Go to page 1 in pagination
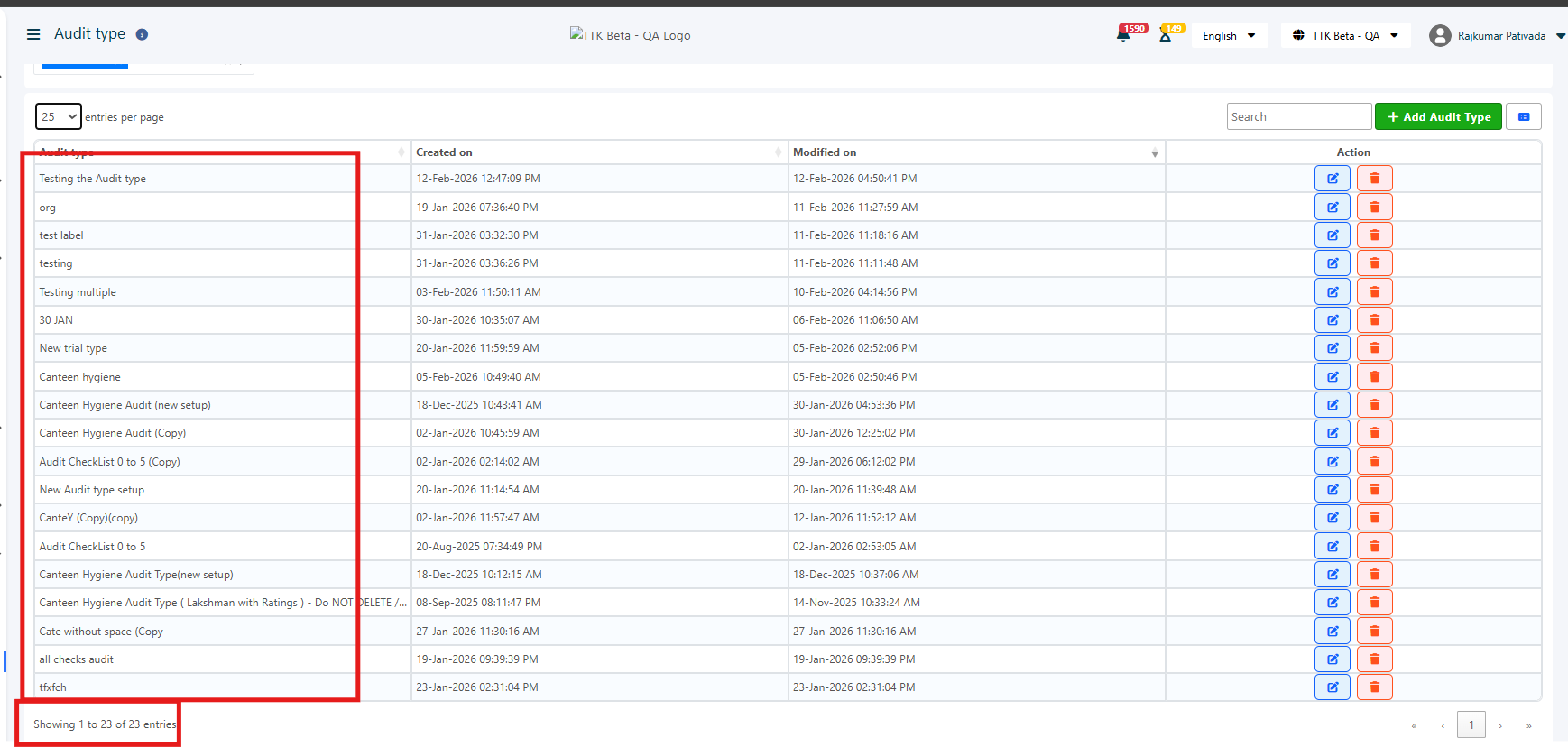The height and width of the screenshot is (747, 1568). click(1471, 725)
